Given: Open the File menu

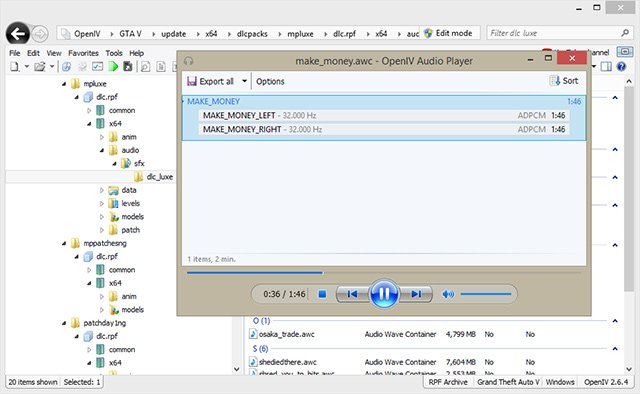Looking at the screenshot, I should click(15, 53).
